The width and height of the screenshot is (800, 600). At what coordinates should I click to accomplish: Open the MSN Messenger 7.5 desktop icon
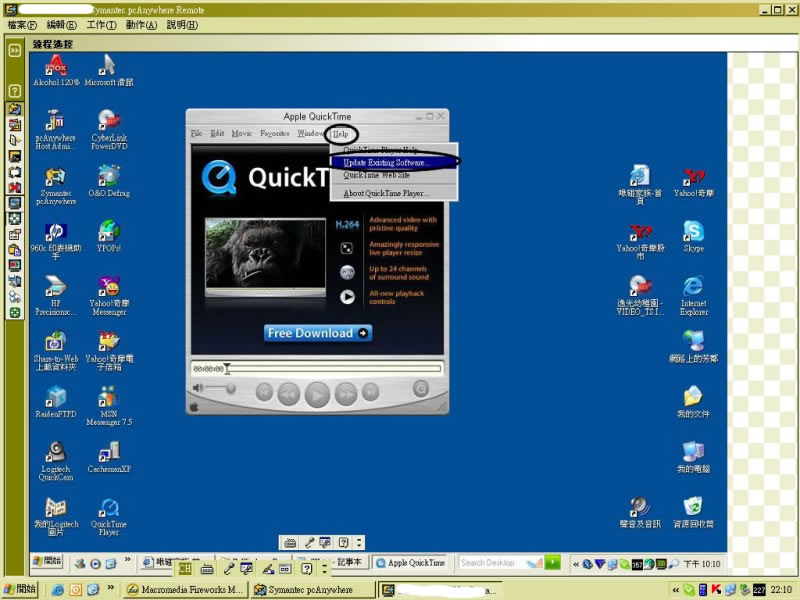(x=109, y=406)
